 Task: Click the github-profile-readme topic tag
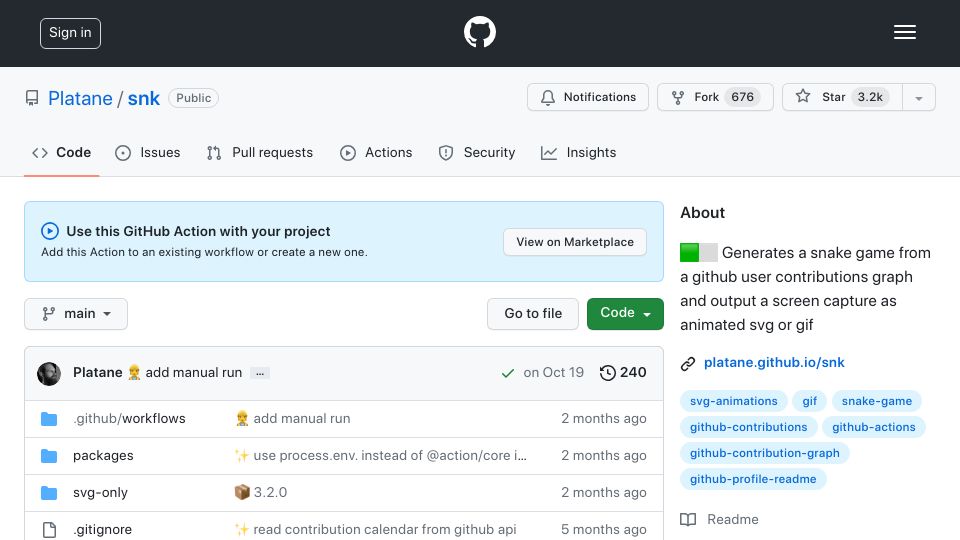coord(753,479)
